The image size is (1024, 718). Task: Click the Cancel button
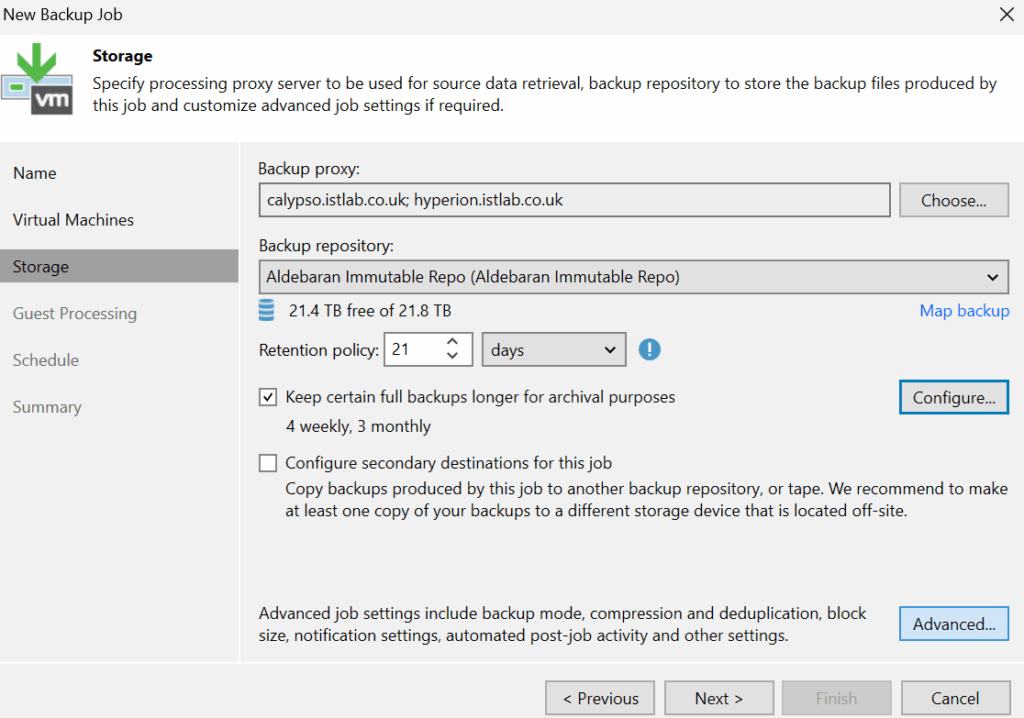coord(955,698)
